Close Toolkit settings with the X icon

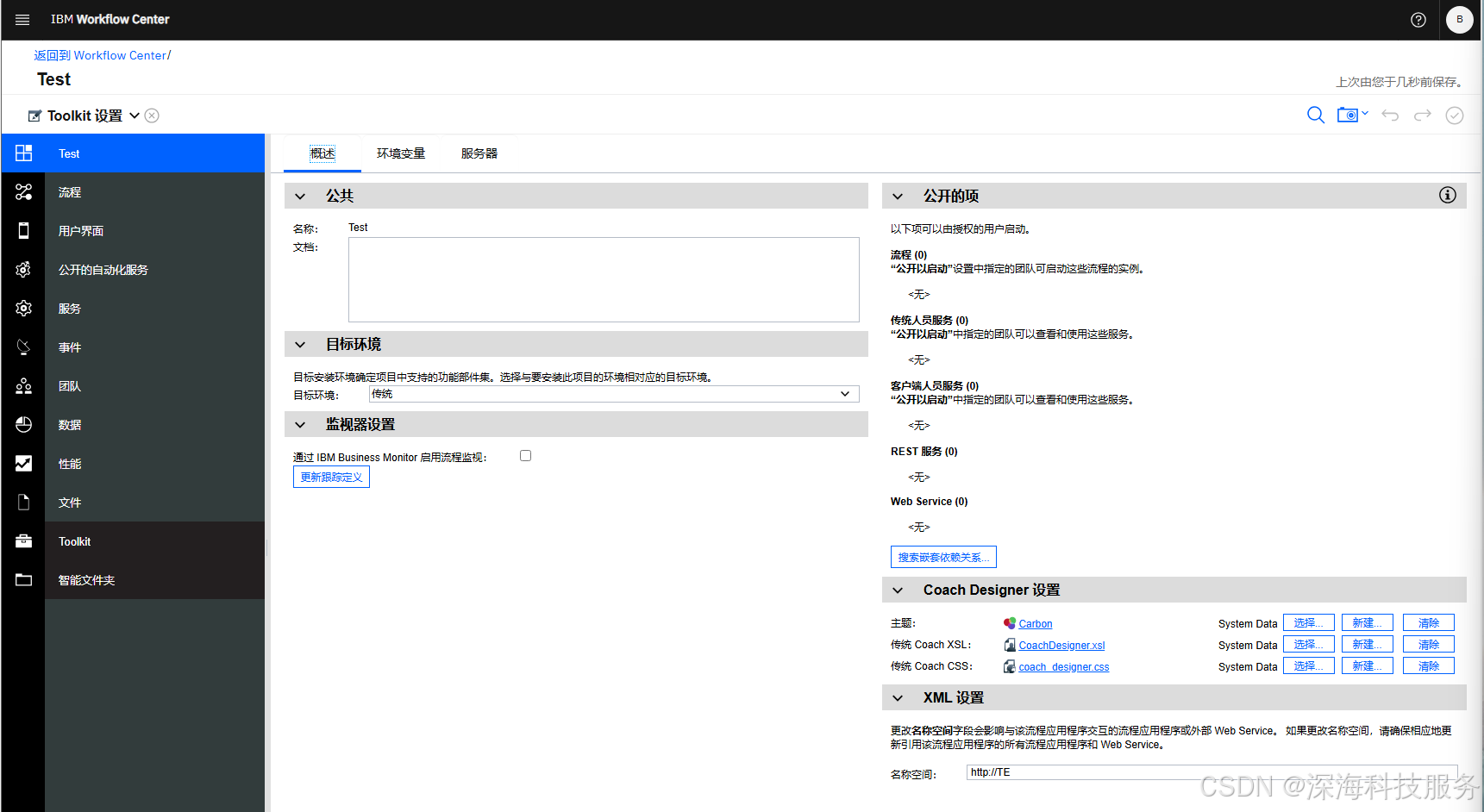point(152,116)
